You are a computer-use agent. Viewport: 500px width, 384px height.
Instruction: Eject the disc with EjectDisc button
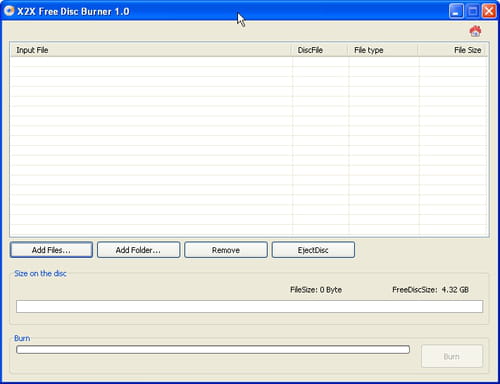pos(313,250)
